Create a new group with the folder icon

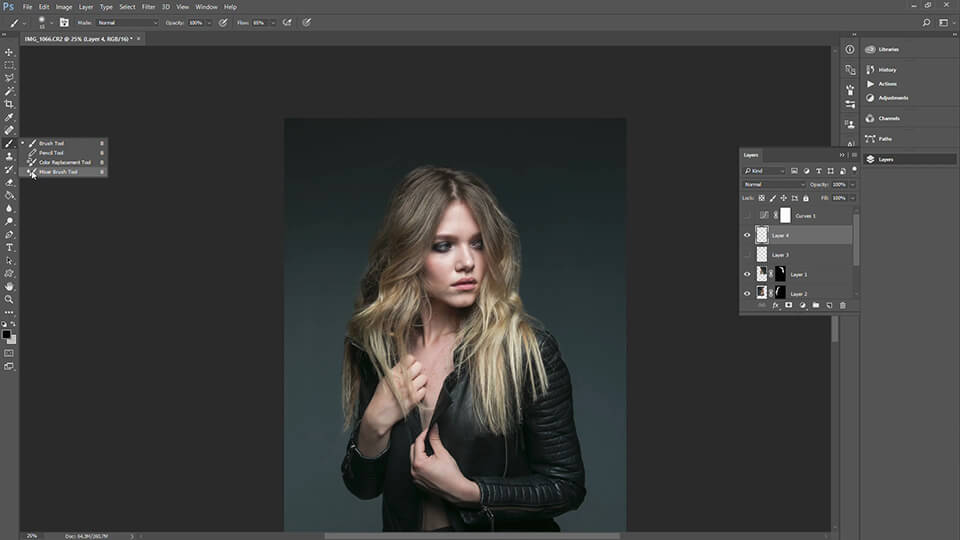click(816, 305)
